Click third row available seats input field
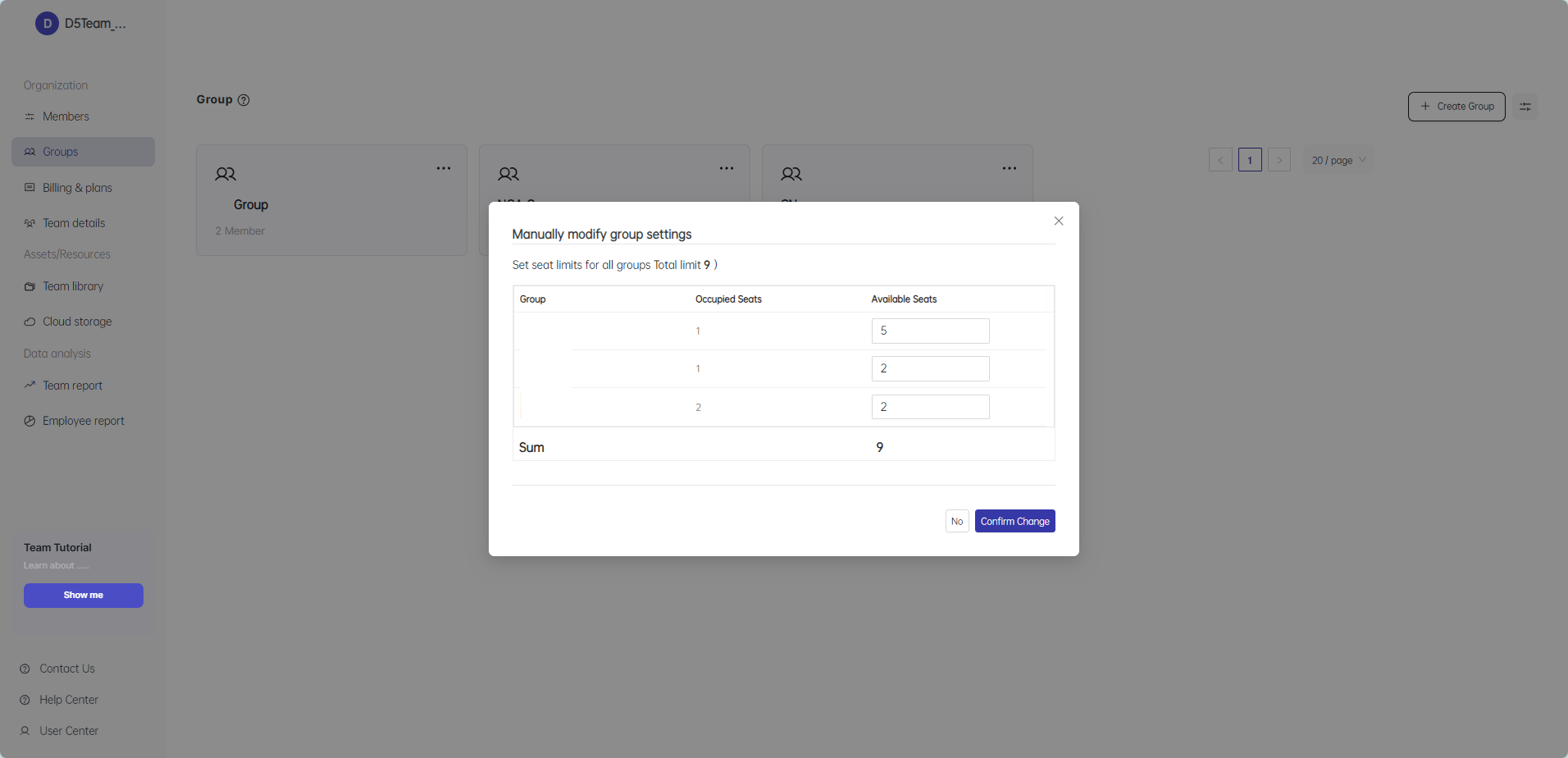Screen dimensions: 1568x758 click(930, 407)
